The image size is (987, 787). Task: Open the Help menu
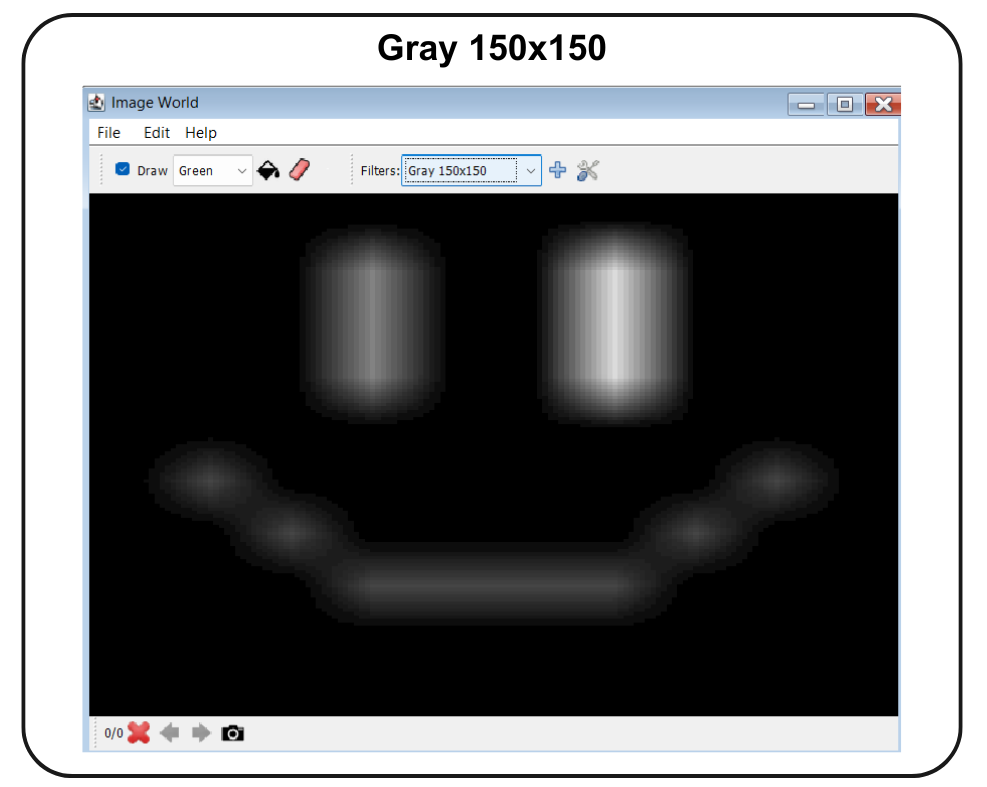200,132
